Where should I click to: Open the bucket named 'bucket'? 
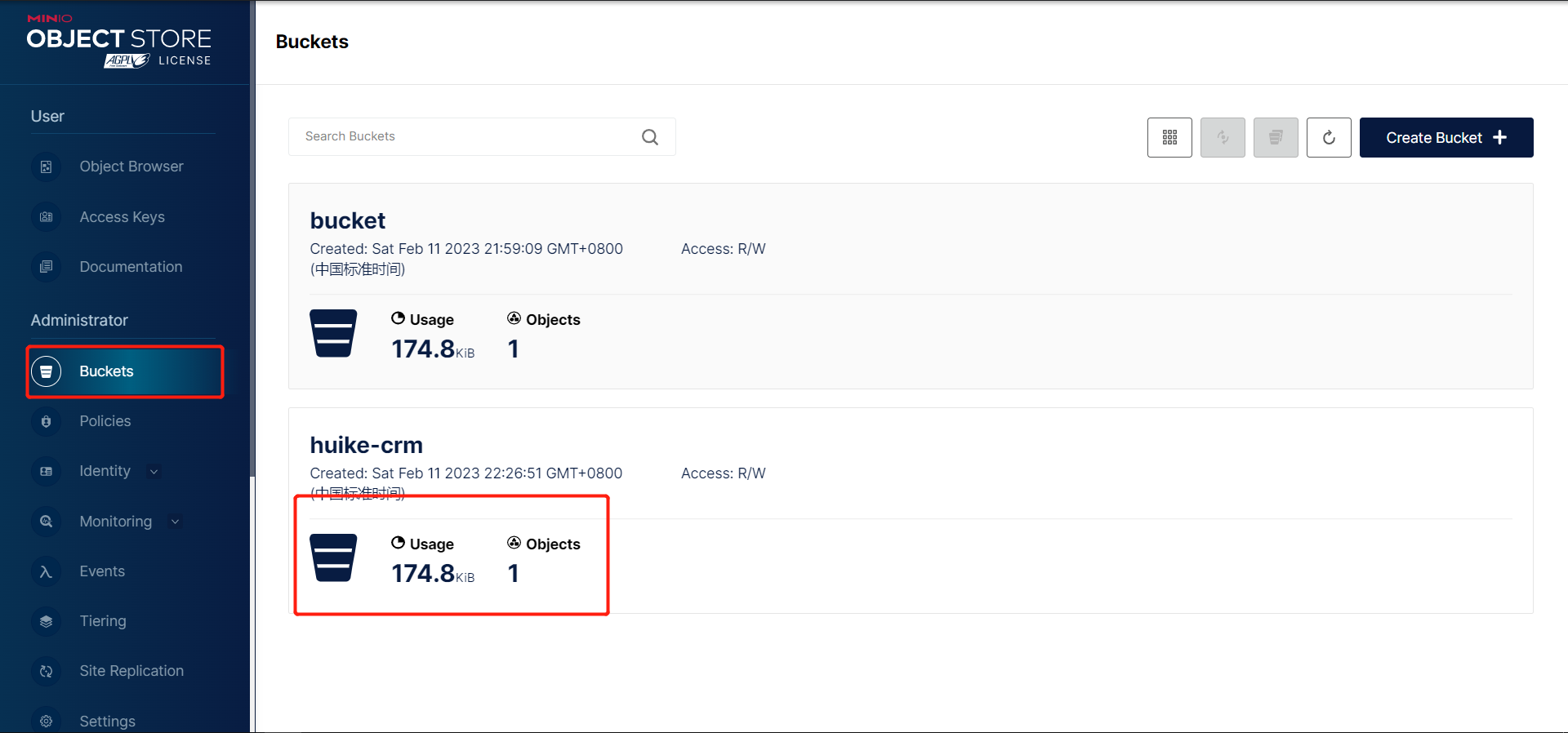[x=347, y=220]
